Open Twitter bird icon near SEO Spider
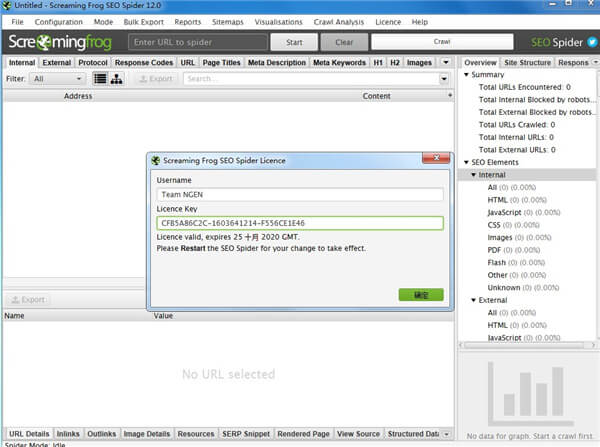600x447 pixels. [592, 42]
